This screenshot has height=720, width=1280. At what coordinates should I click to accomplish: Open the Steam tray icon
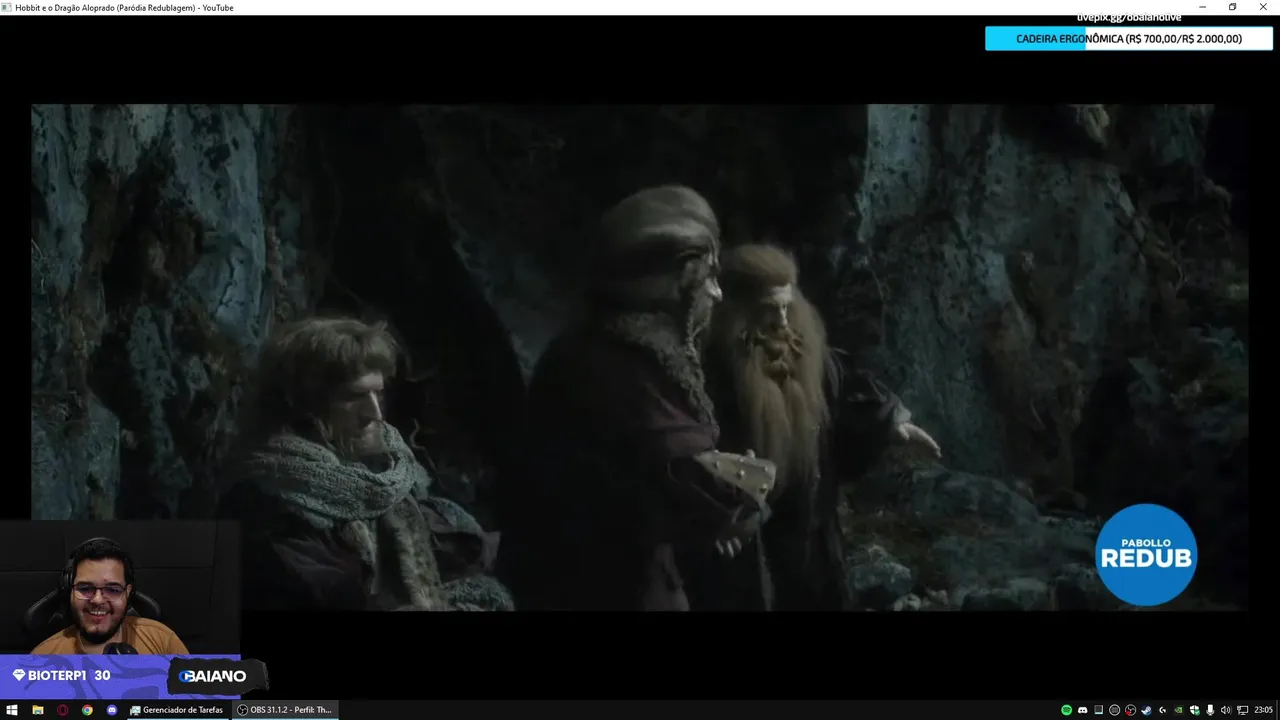1146,710
